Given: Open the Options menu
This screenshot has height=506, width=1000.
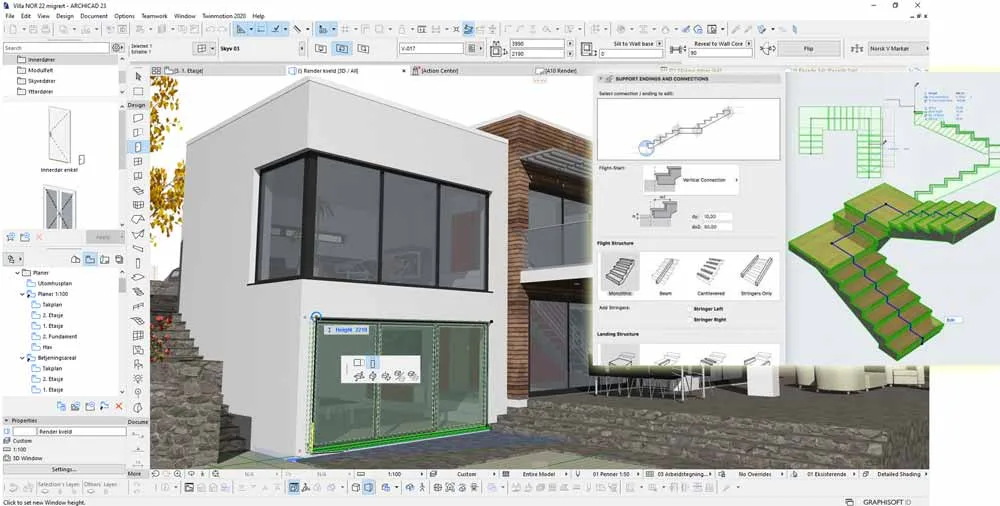Looking at the screenshot, I should pyautogui.click(x=124, y=16).
